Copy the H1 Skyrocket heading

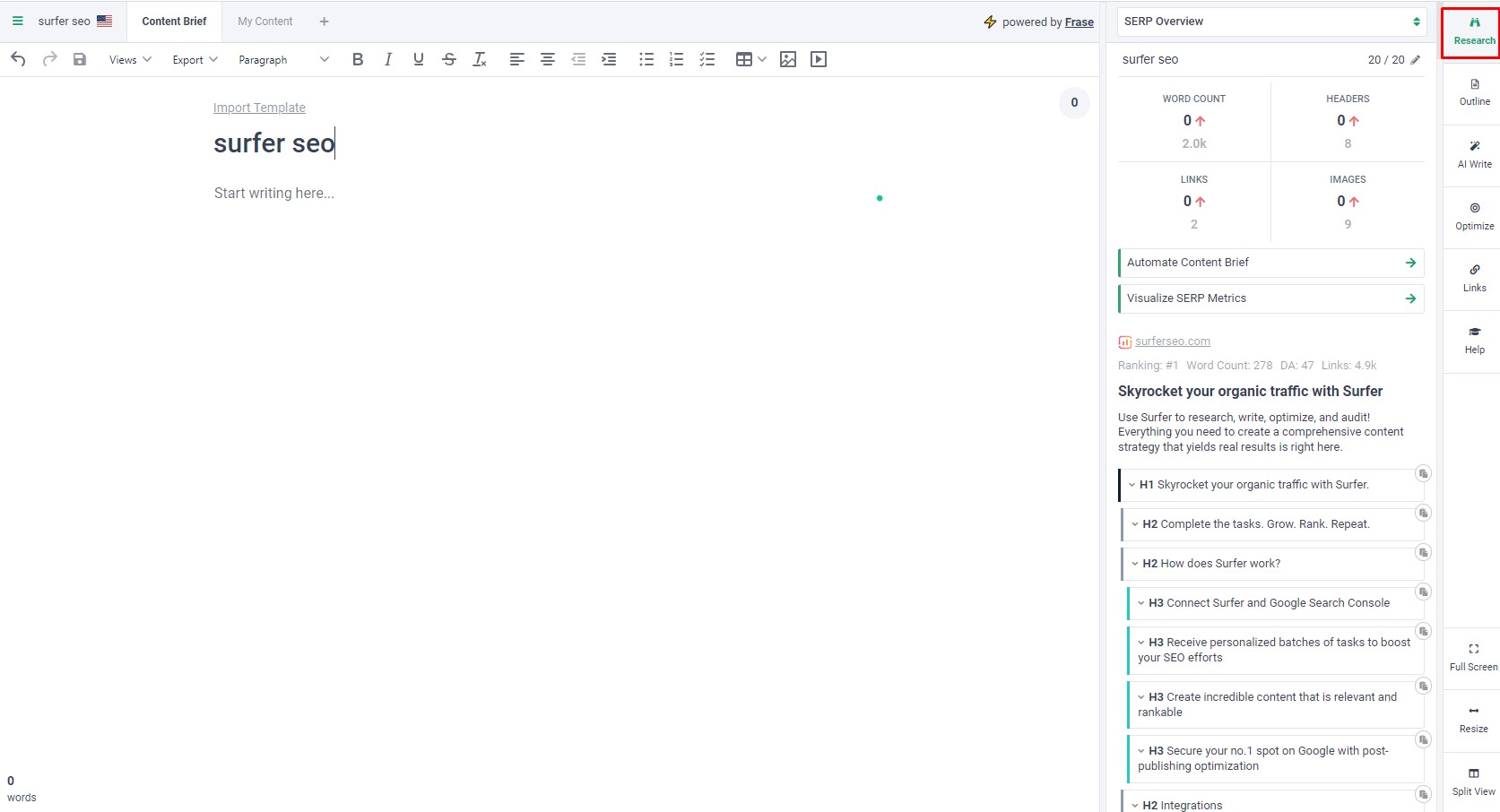click(1423, 473)
